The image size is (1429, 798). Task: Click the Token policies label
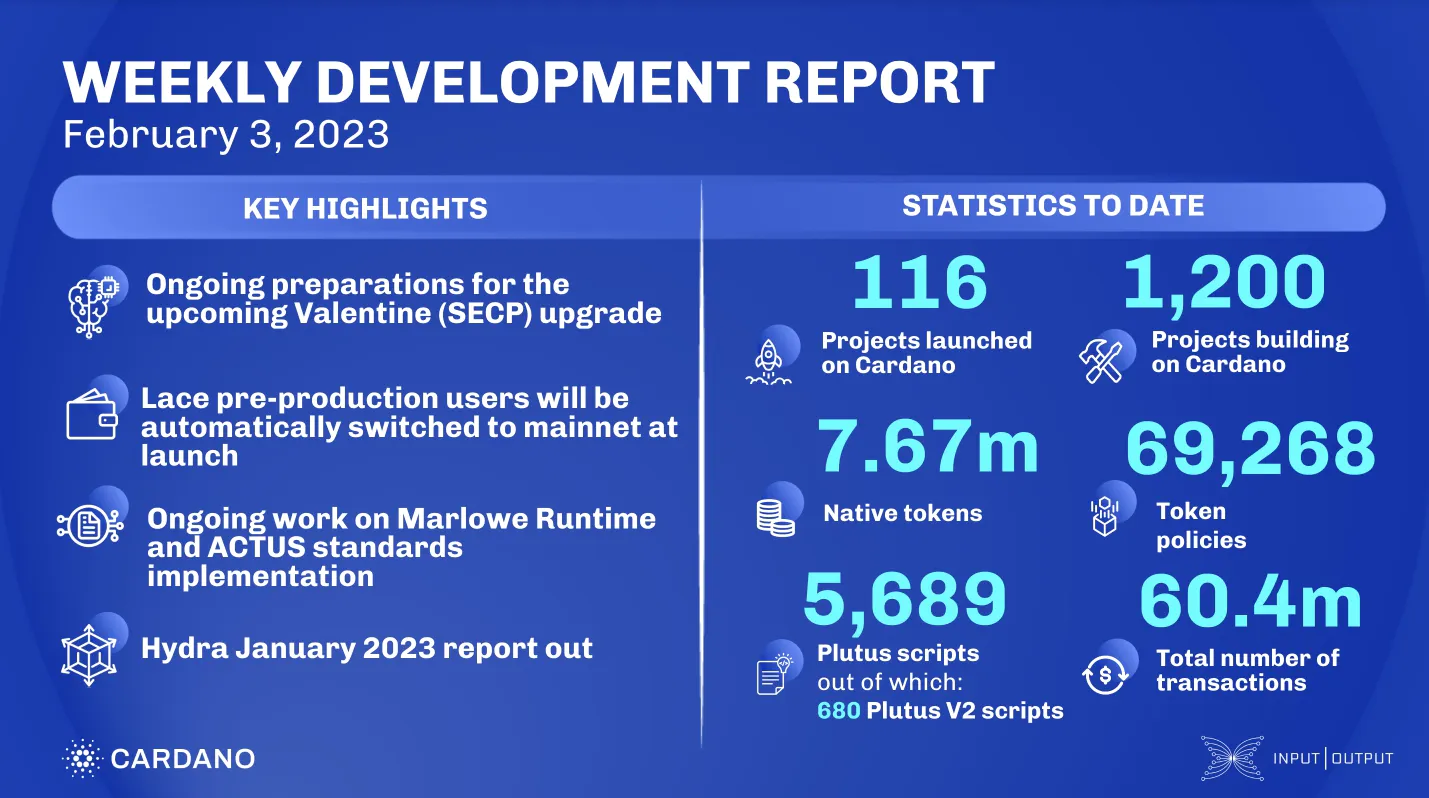(1201, 526)
